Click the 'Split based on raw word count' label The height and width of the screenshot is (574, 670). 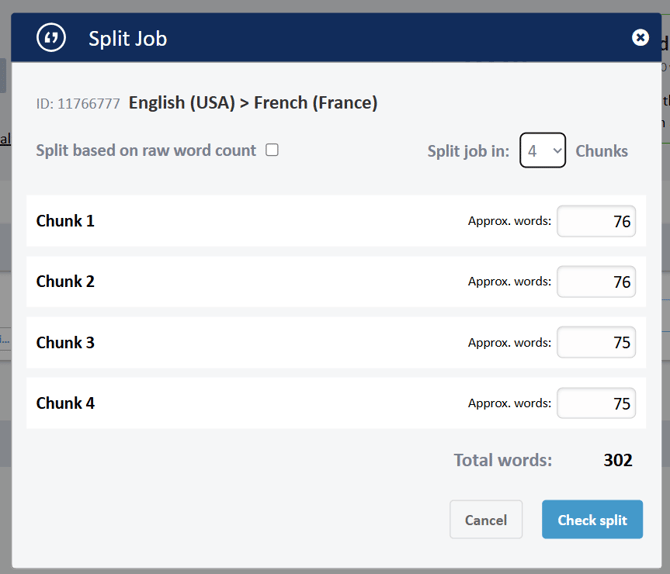146,150
